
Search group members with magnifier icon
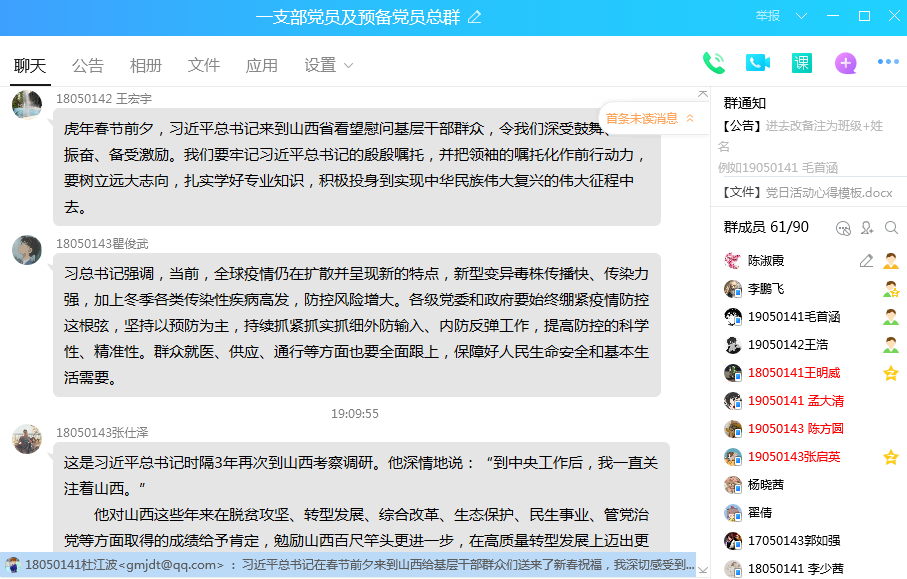click(x=891, y=228)
